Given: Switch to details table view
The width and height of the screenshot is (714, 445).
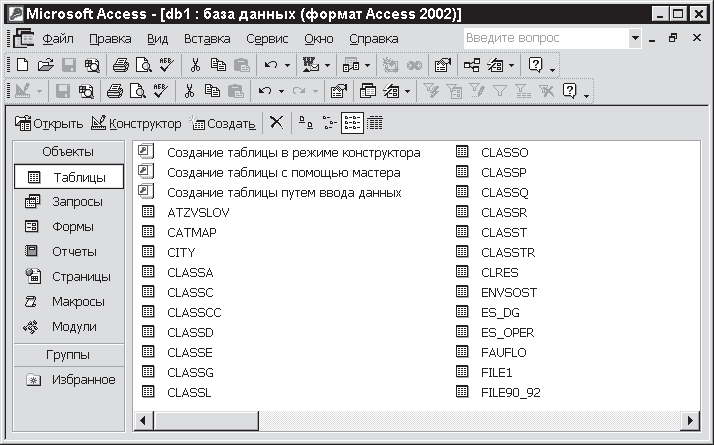Looking at the screenshot, I should (x=375, y=123).
